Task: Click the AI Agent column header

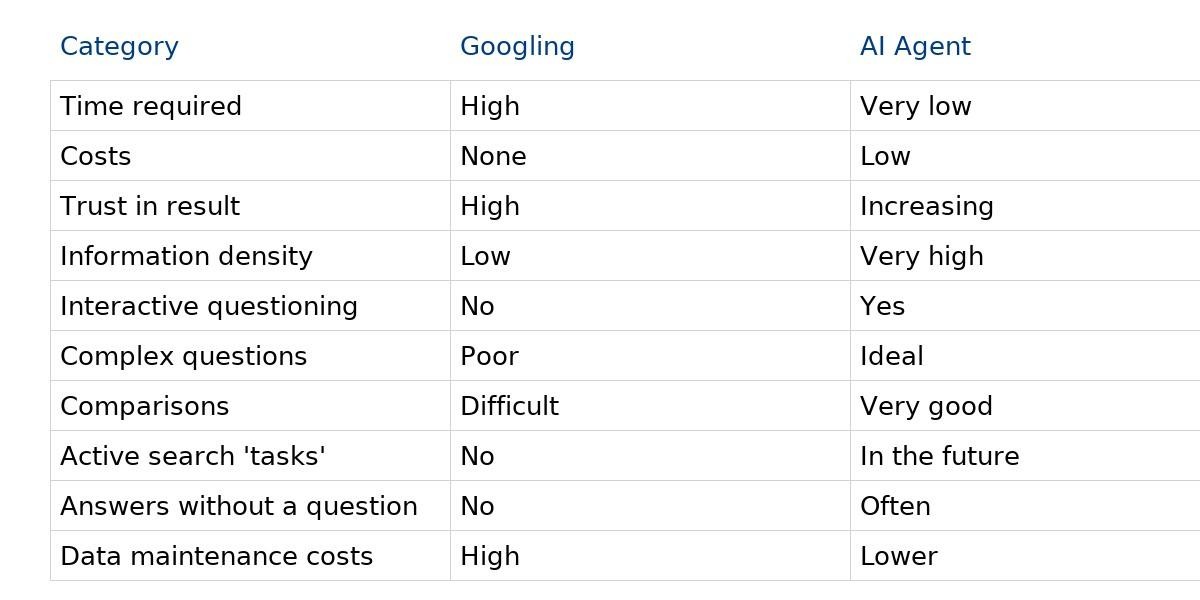Action: click(915, 46)
